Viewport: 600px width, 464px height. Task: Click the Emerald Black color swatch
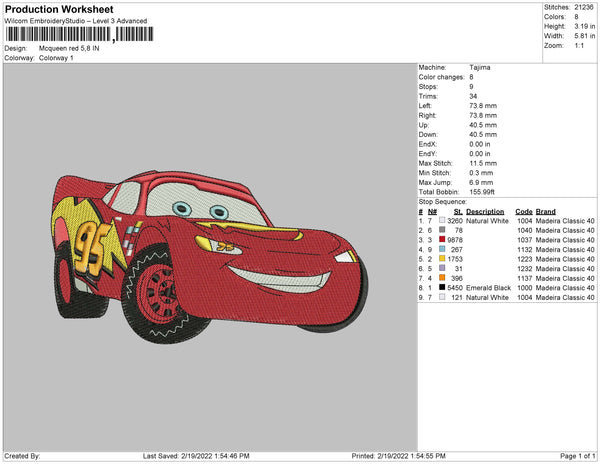pyautogui.click(x=442, y=287)
